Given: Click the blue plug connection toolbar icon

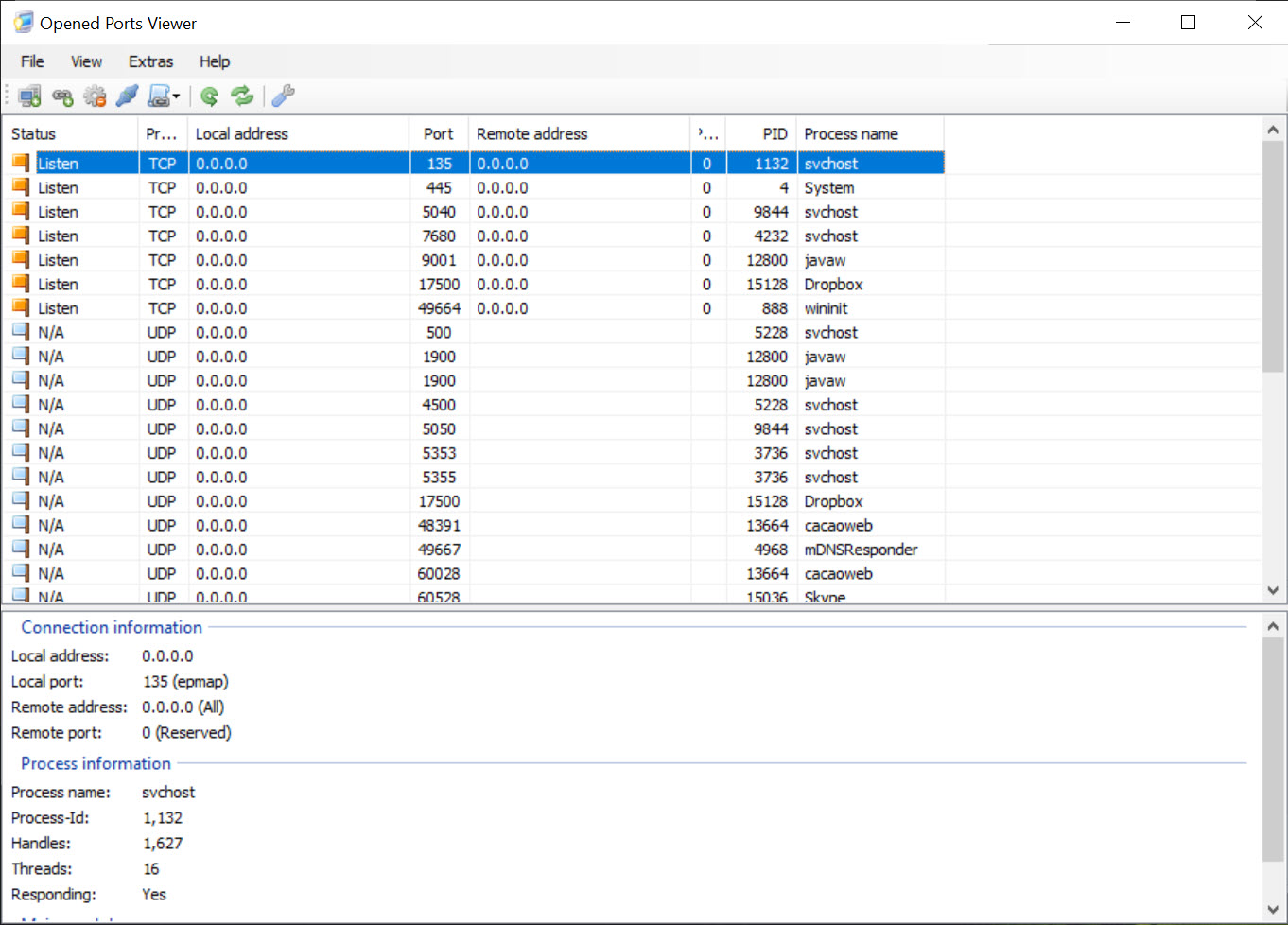Looking at the screenshot, I should tap(127, 96).
